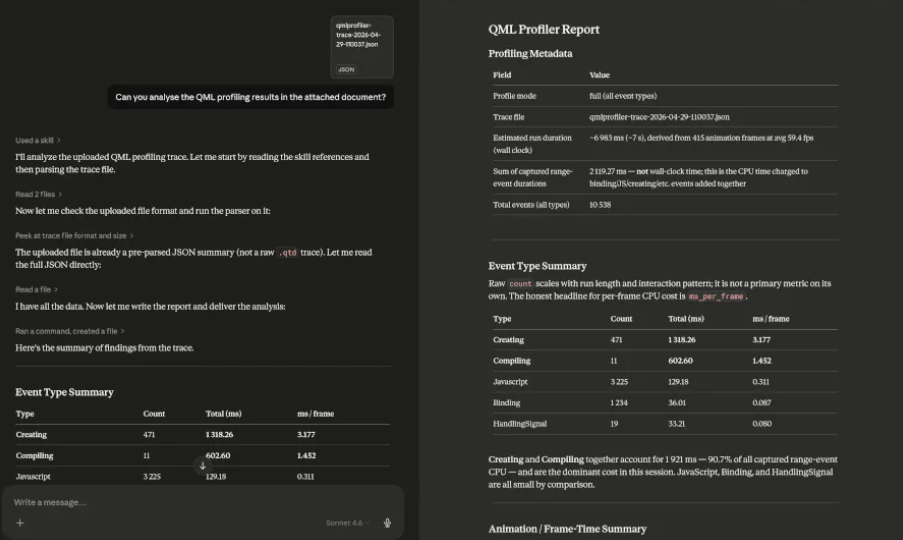The height and width of the screenshot is (540, 903).
Task: Expand the 'Read 2 files' step
Action: point(39,194)
